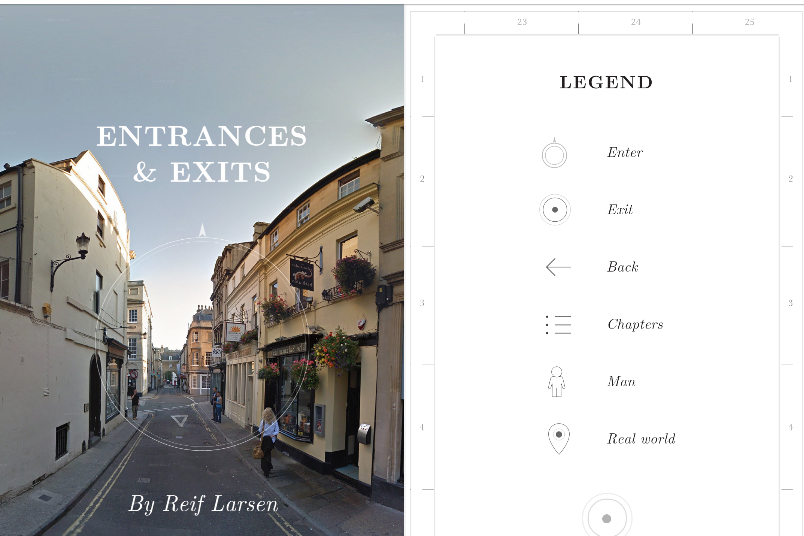This screenshot has width=804, height=536.
Task: Click ruler number 23 at top
Action: click(522, 22)
